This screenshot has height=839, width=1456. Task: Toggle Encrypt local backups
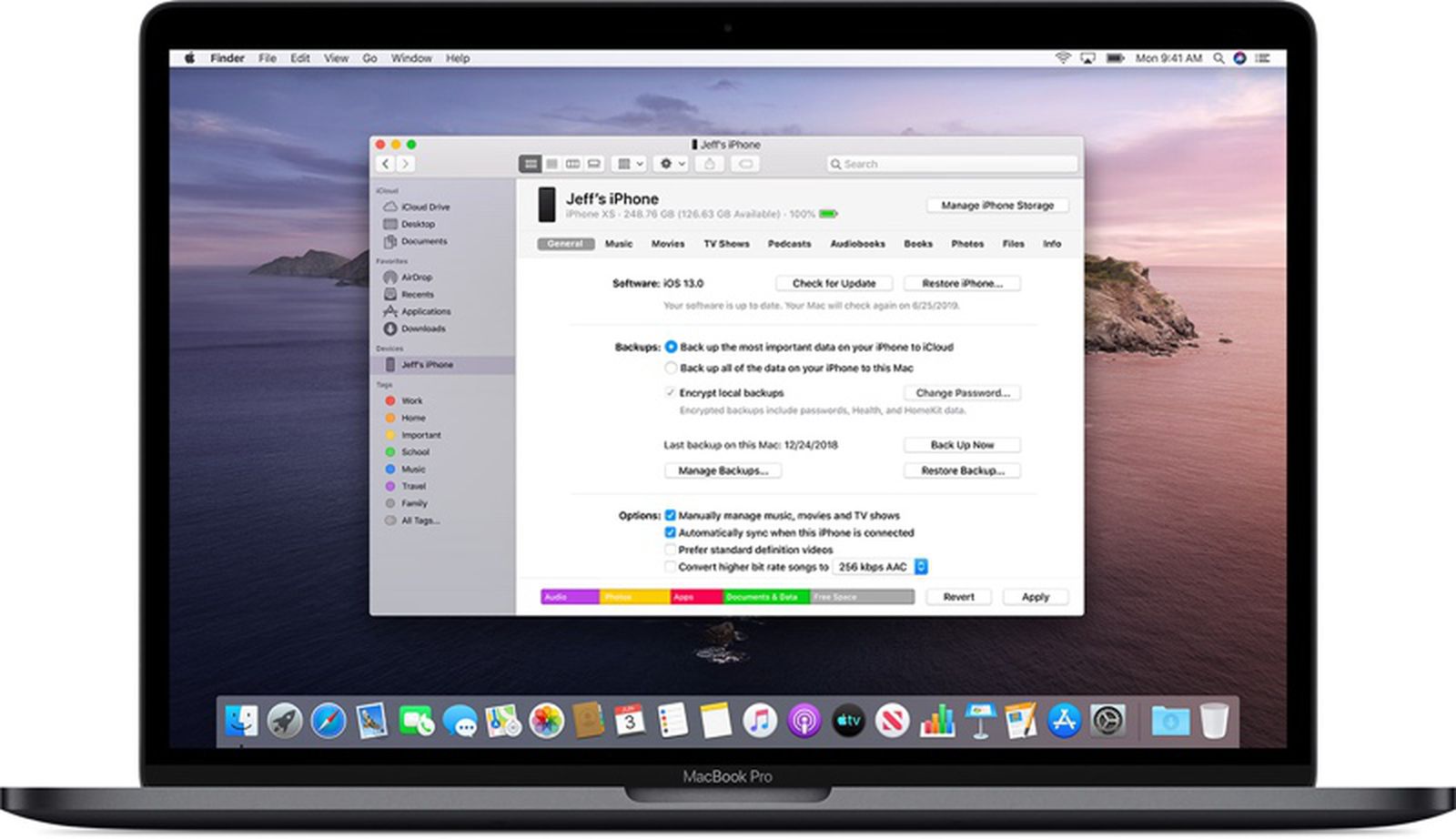pyautogui.click(x=671, y=392)
